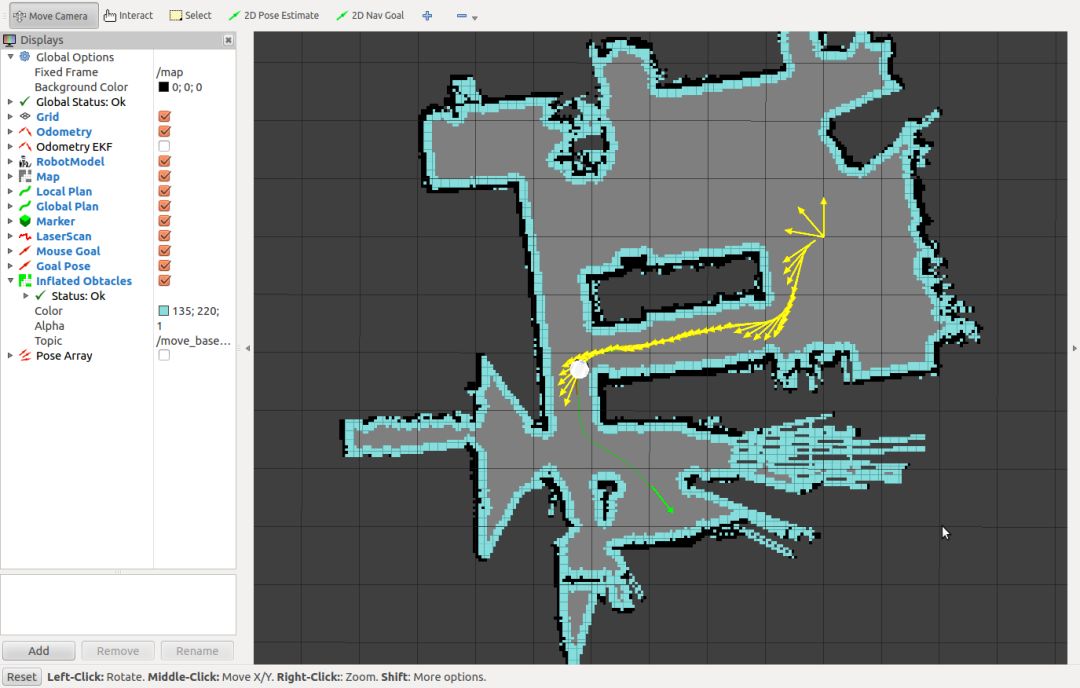Click the RobotModel display icon
1080x688 pixels.
click(x=25, y=162)
